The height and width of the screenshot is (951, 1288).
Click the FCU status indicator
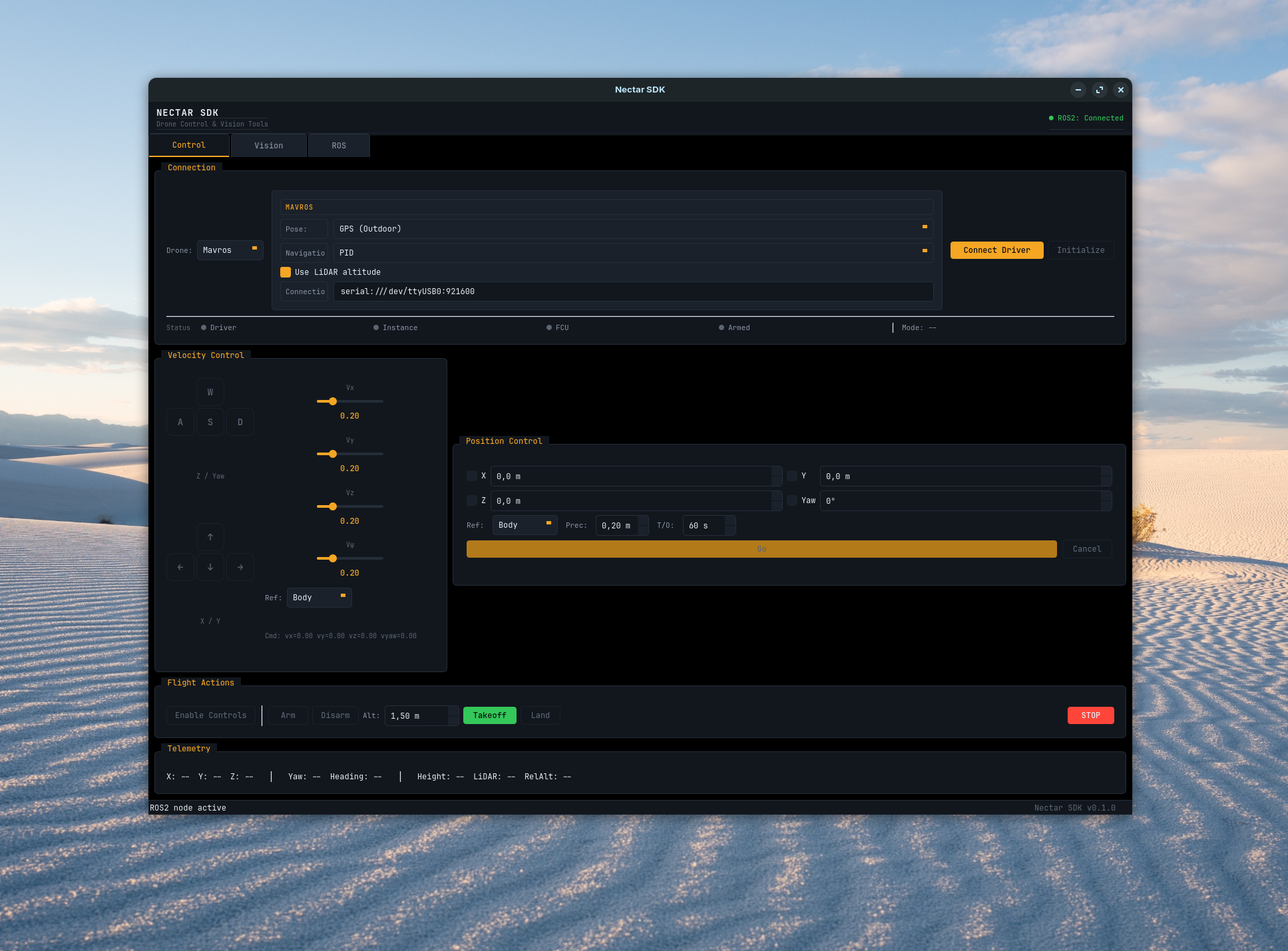(558, 327)
